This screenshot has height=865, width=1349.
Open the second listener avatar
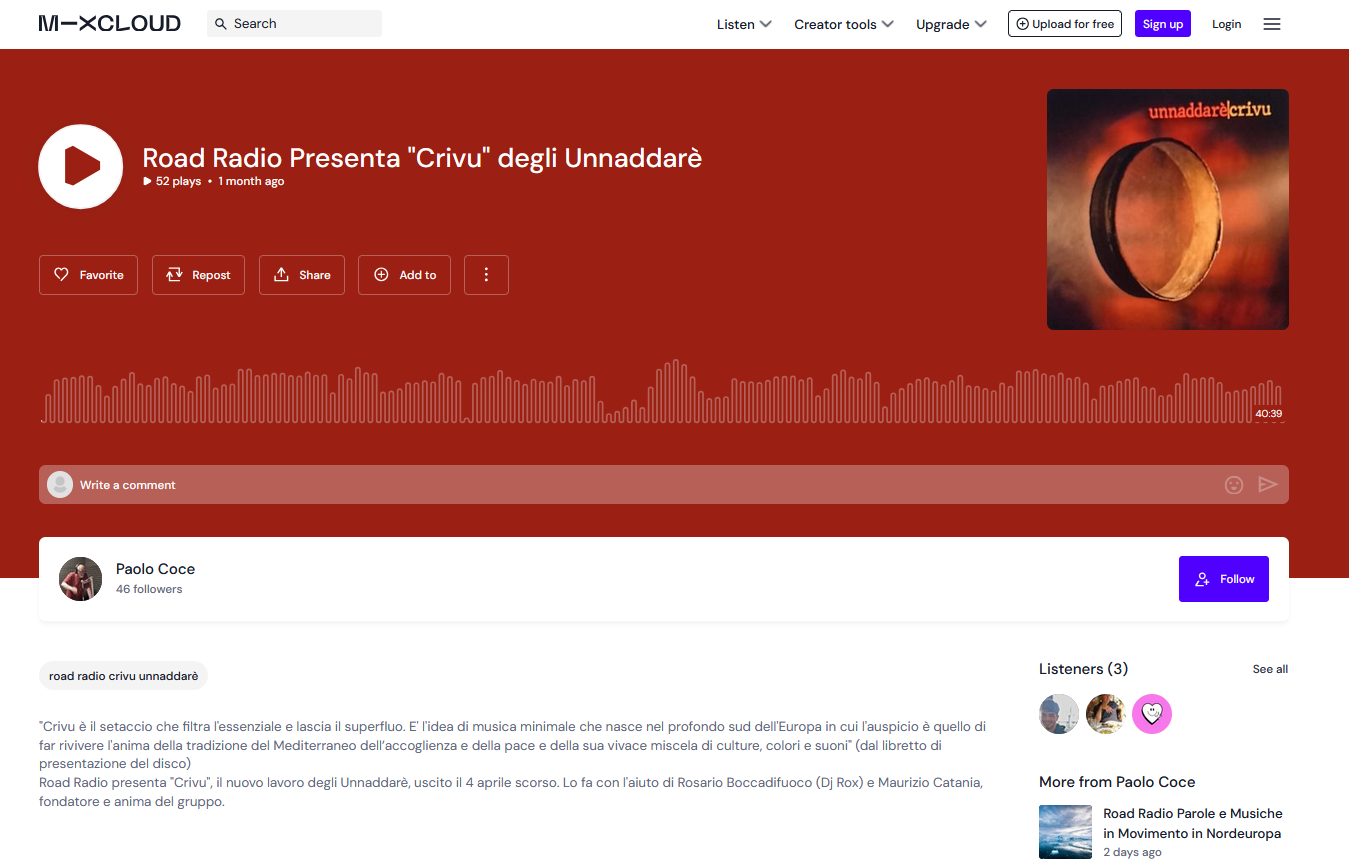[x=1106, y=714]
